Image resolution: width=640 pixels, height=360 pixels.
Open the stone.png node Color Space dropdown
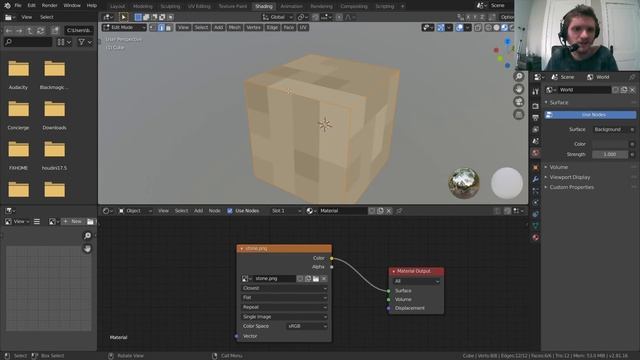click(307, 326)
